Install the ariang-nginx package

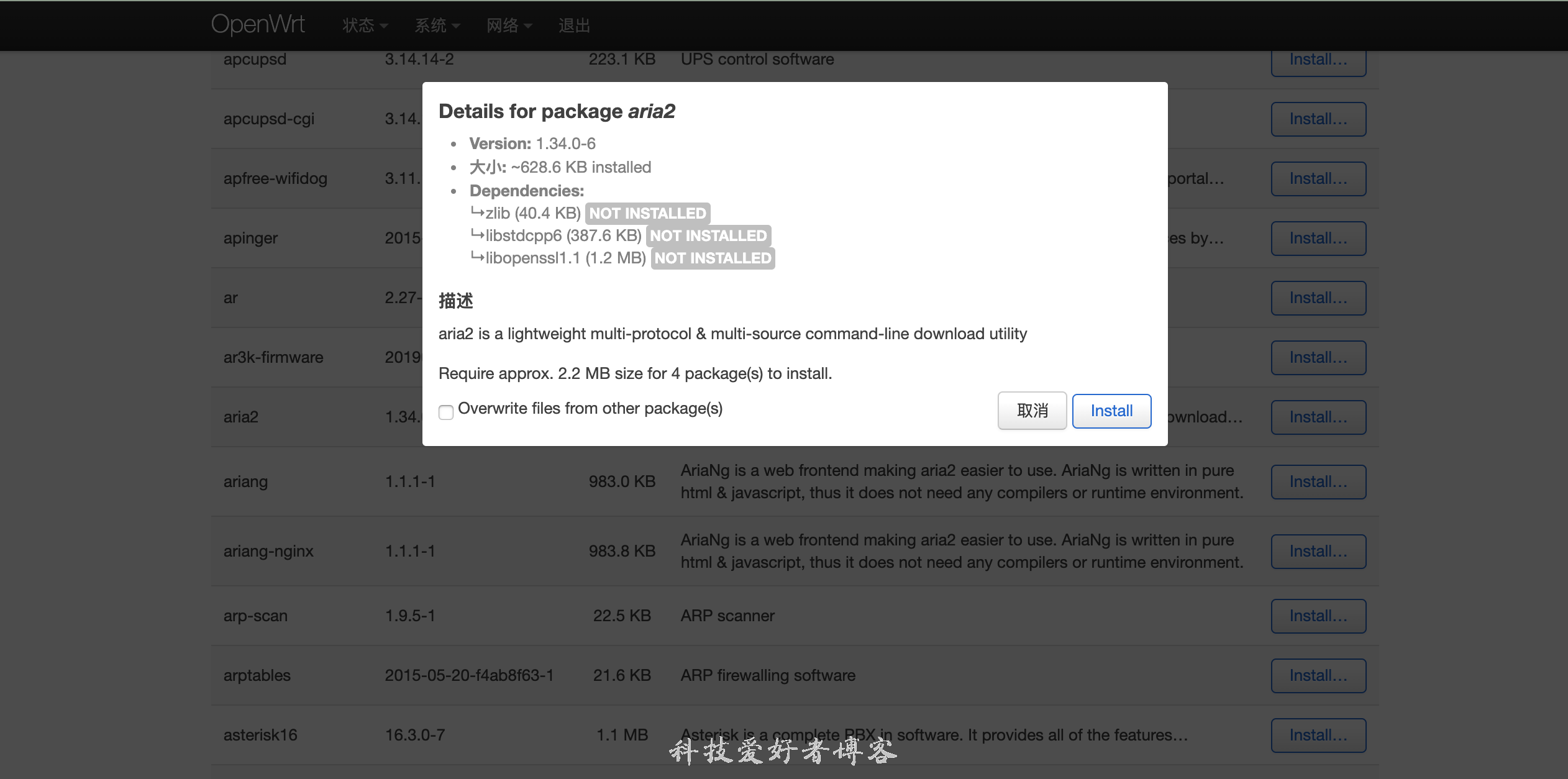click(1318, 551)
